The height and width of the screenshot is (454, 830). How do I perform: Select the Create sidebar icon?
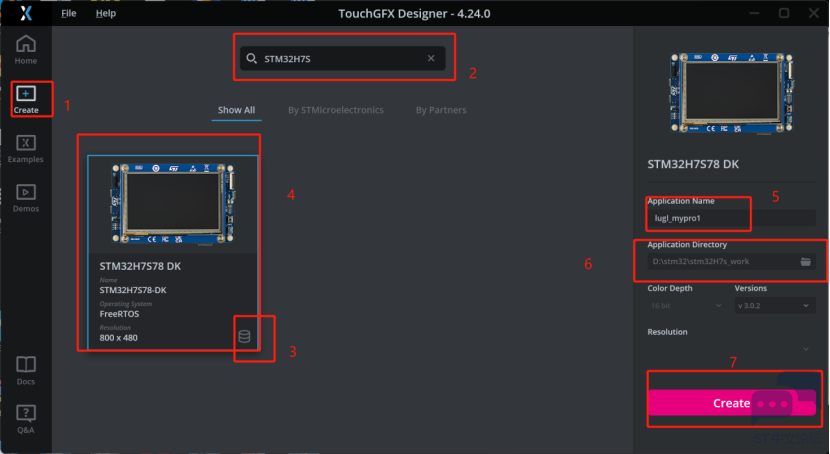25,99
